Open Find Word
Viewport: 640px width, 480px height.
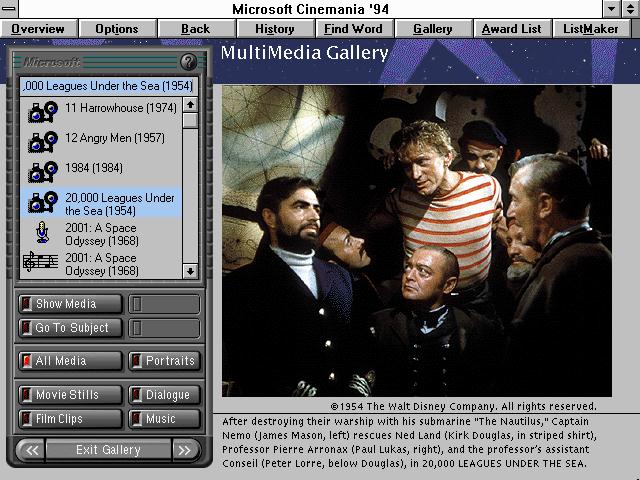click(x=354, y=29)
